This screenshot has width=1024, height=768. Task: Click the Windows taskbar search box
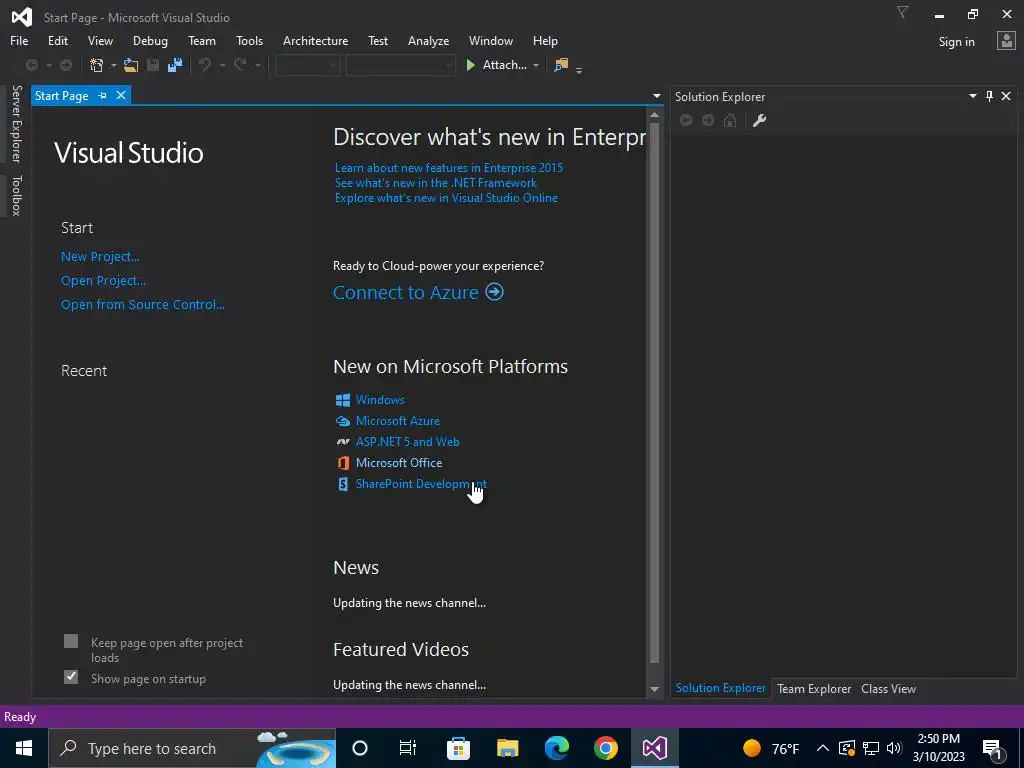pyautogui.click(x=192, y=748)
